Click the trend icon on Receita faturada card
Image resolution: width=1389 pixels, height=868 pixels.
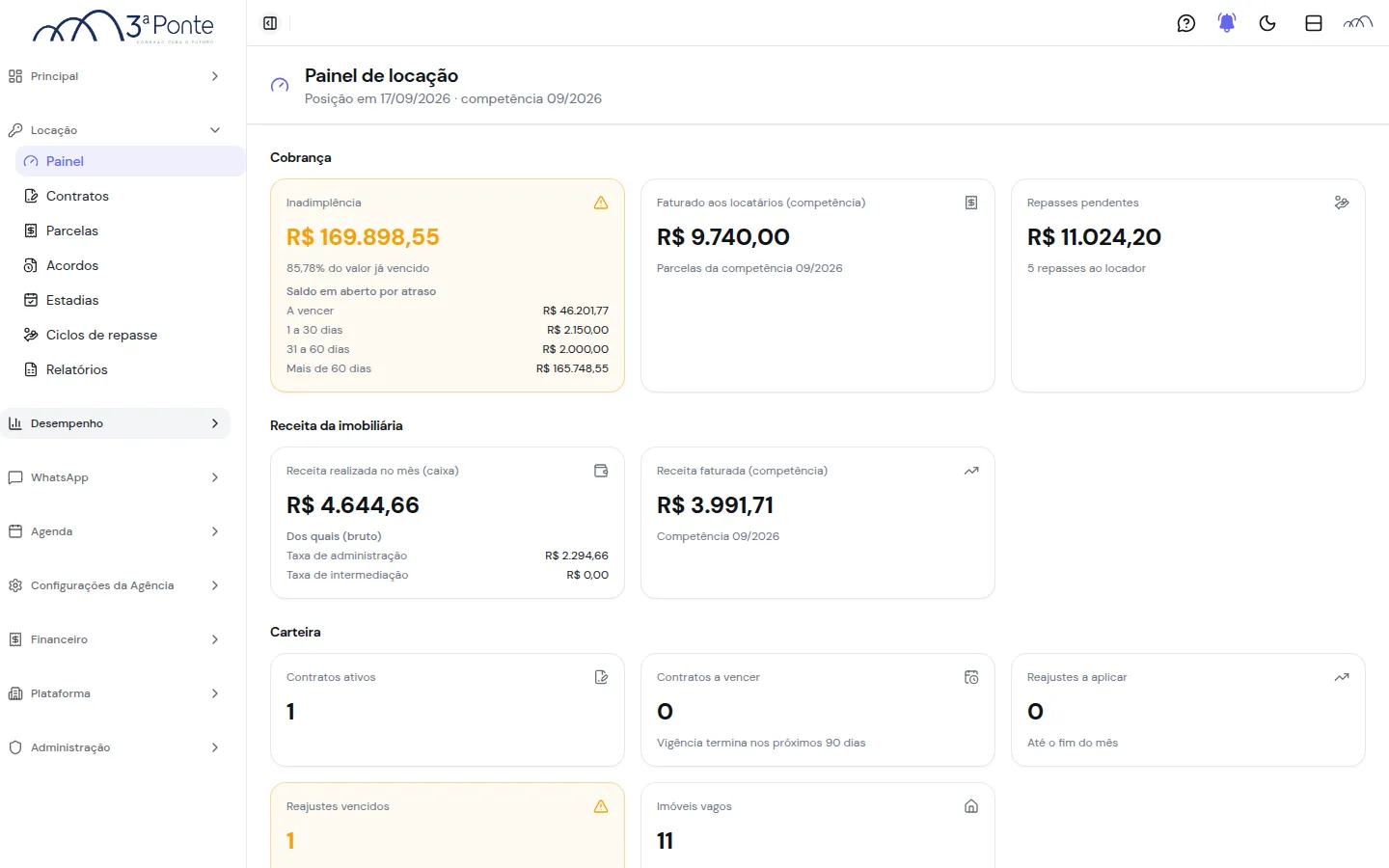pyautogui.click(x=971, y=471)
